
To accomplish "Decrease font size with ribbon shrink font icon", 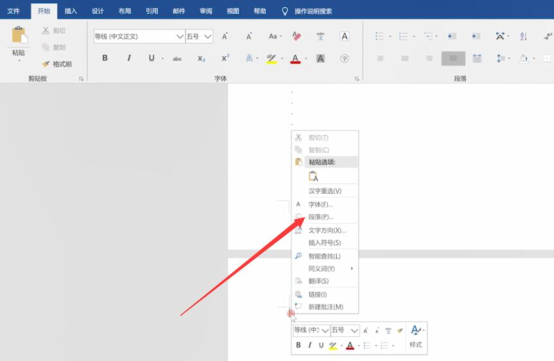I will (249, 36).
